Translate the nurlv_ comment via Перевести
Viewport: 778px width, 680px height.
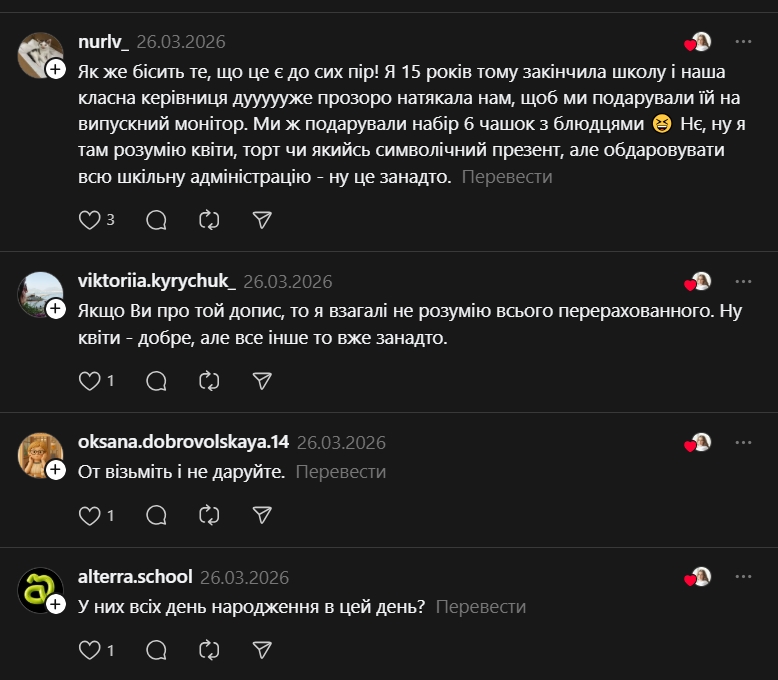click(x=507, y=177)
